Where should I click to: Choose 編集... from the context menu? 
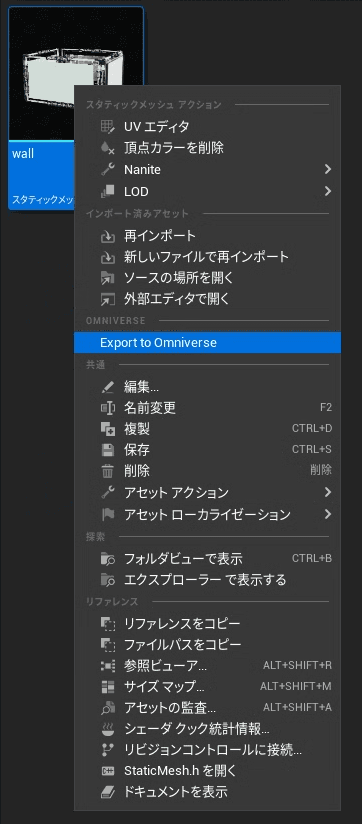click(x=208, y=388)
